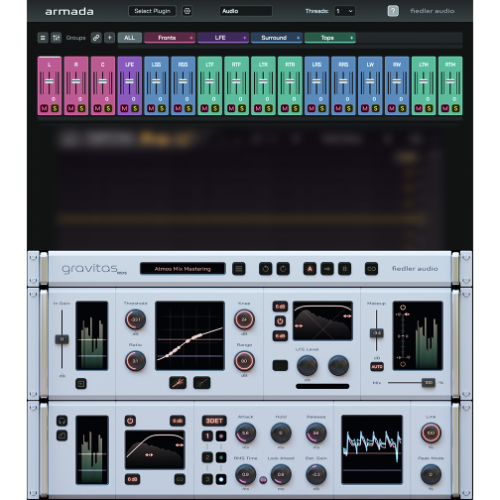Mute the LW channel
The image size is (500, 500).
click(365, 108)
